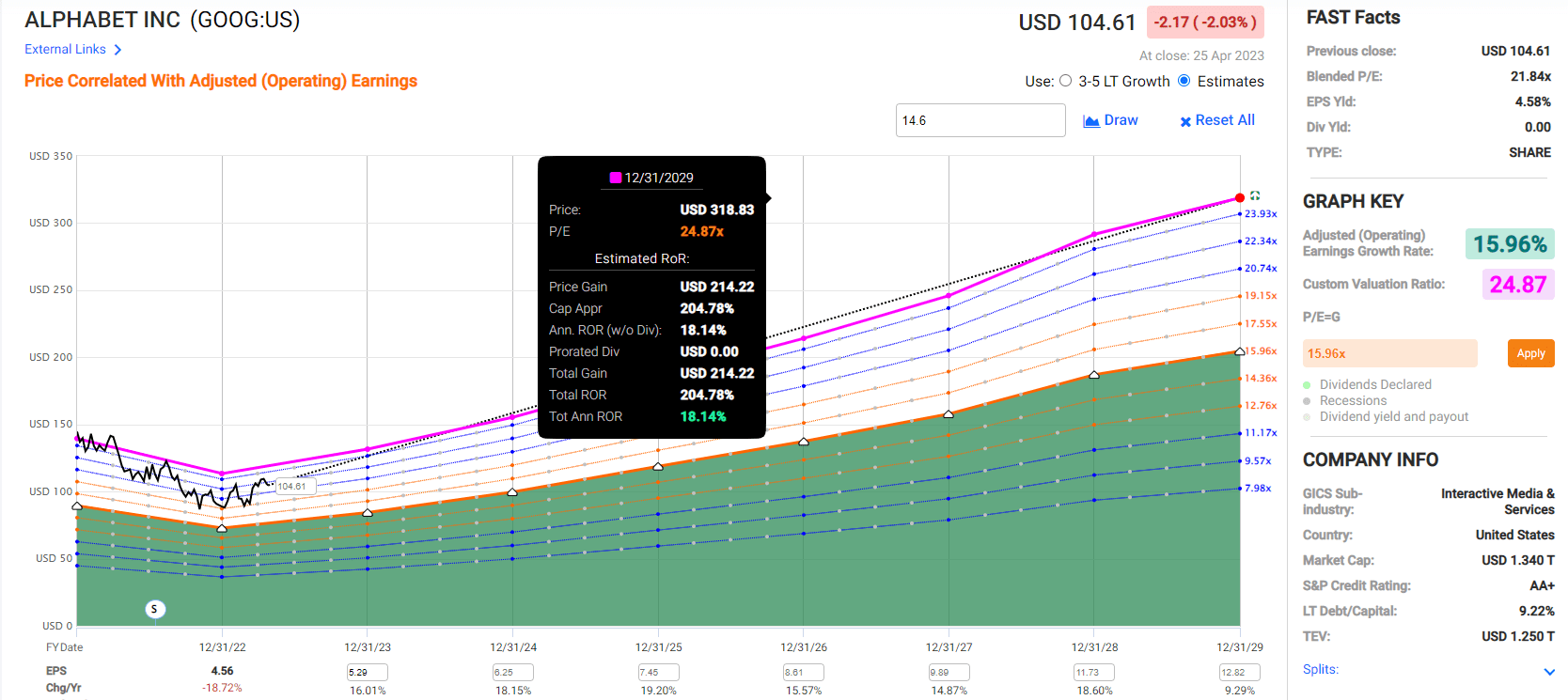1568x700 pixels.
Task: Click the 11.17x P/E line label
Action: point(1261,433)
